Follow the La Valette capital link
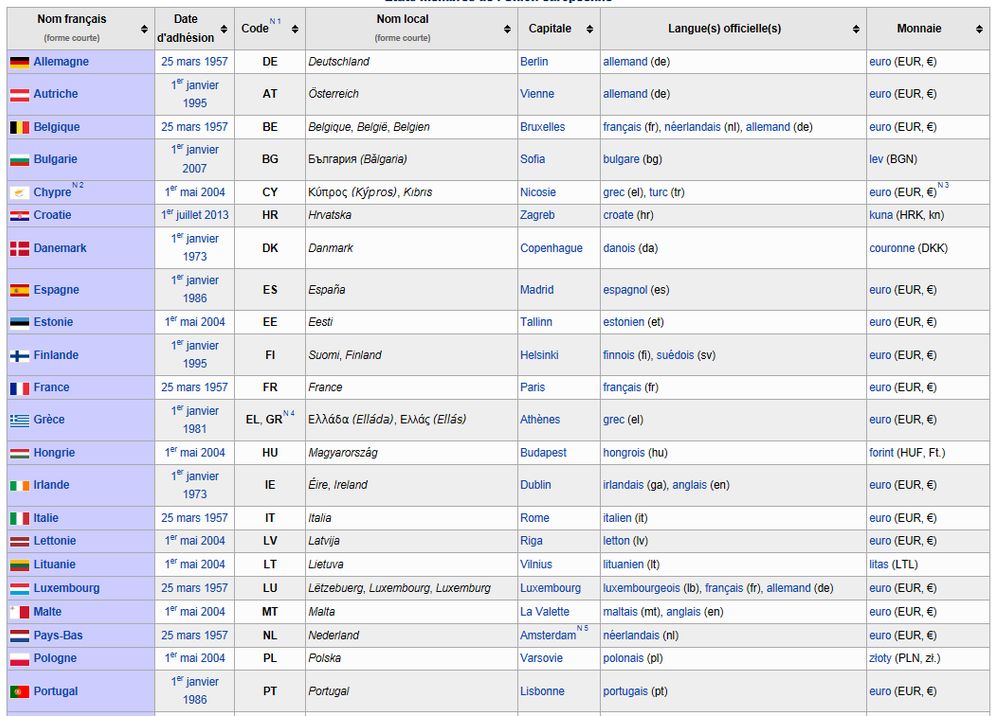The height and width of the screenshot is (716, 997). [545, 612]
